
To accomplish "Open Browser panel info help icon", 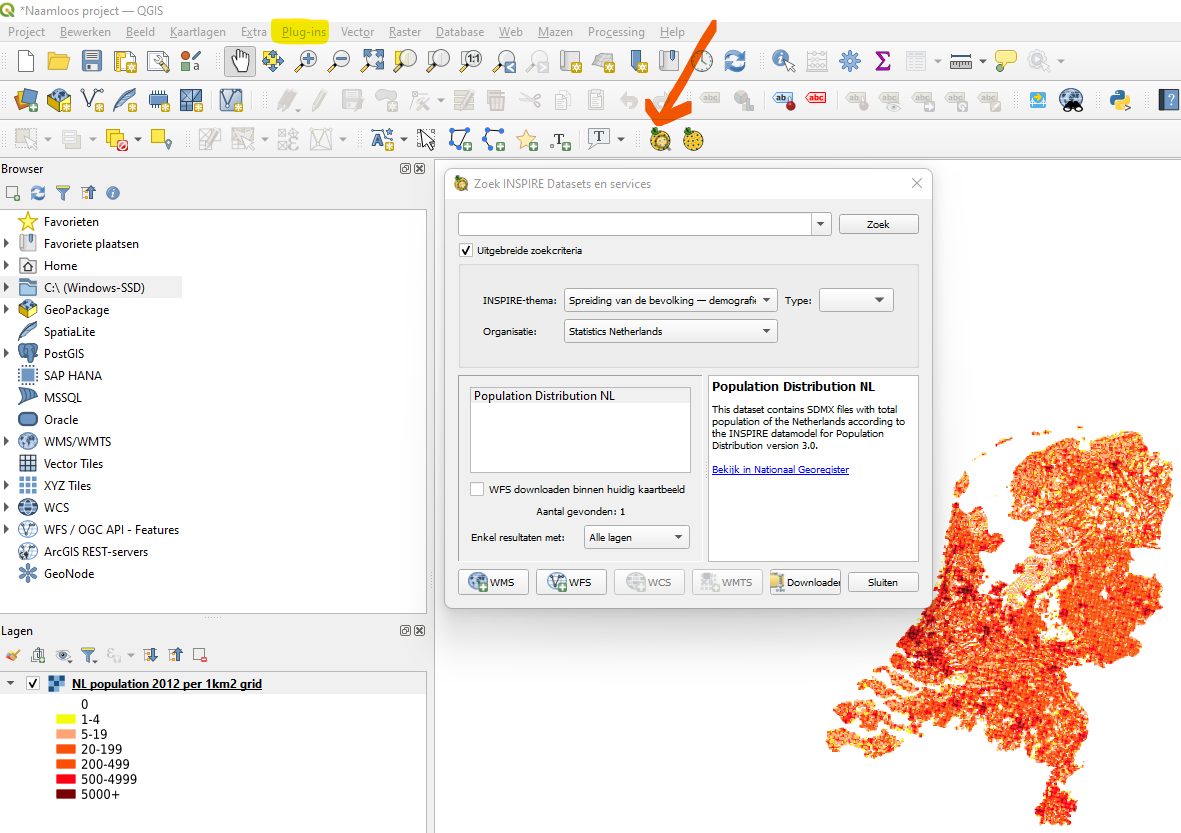I will pyautogui.click(x=113, y=194).
